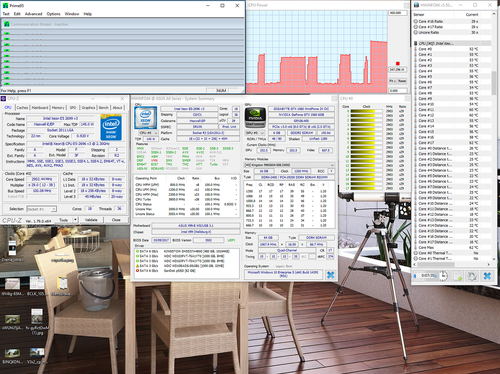Click the red error icon beside SanDisk drive
500x374 pixels.
[137, 270]
